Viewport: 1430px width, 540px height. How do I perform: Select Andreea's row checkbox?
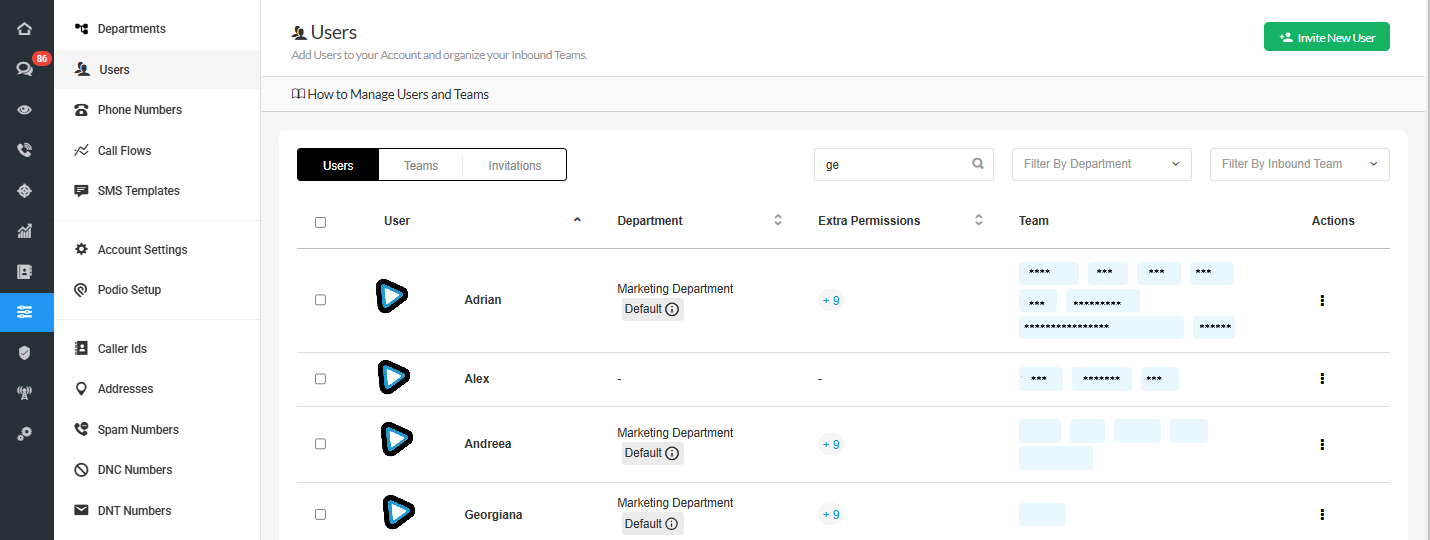tap(320, 444)
